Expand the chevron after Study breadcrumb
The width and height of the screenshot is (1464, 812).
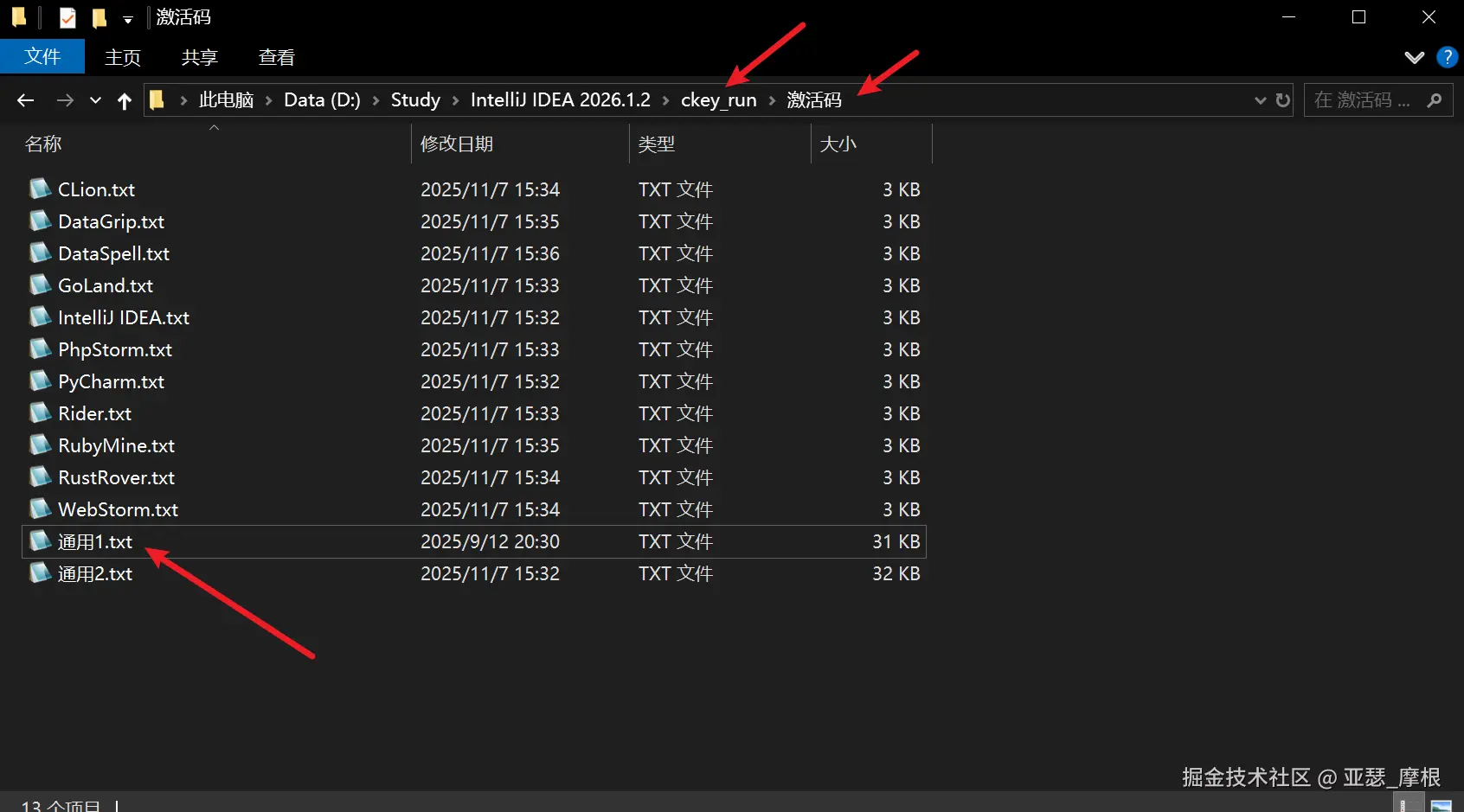click(x=455, y=100)
